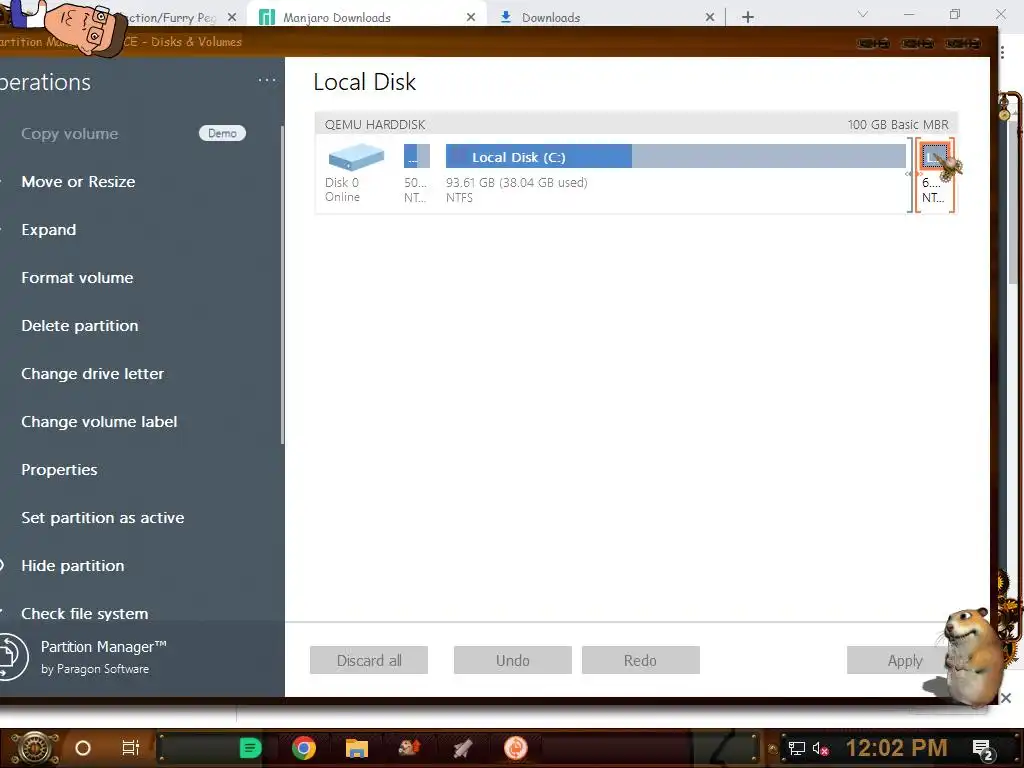Choose Format volume operation
The image size is (1024, 768).
(77, 278)
